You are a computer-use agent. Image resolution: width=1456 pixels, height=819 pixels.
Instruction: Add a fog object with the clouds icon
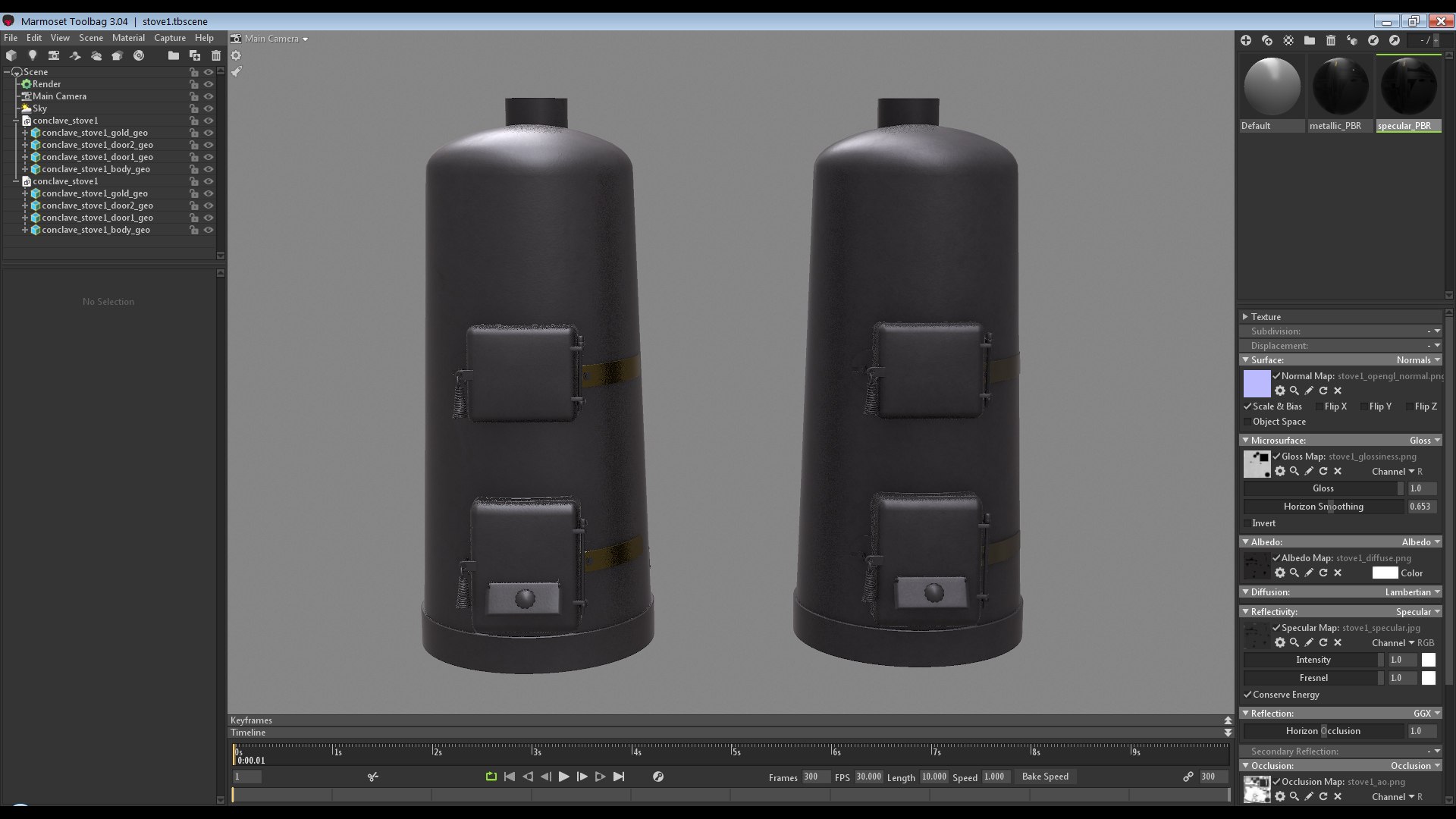pyautogui.click(x=96, y=55)
